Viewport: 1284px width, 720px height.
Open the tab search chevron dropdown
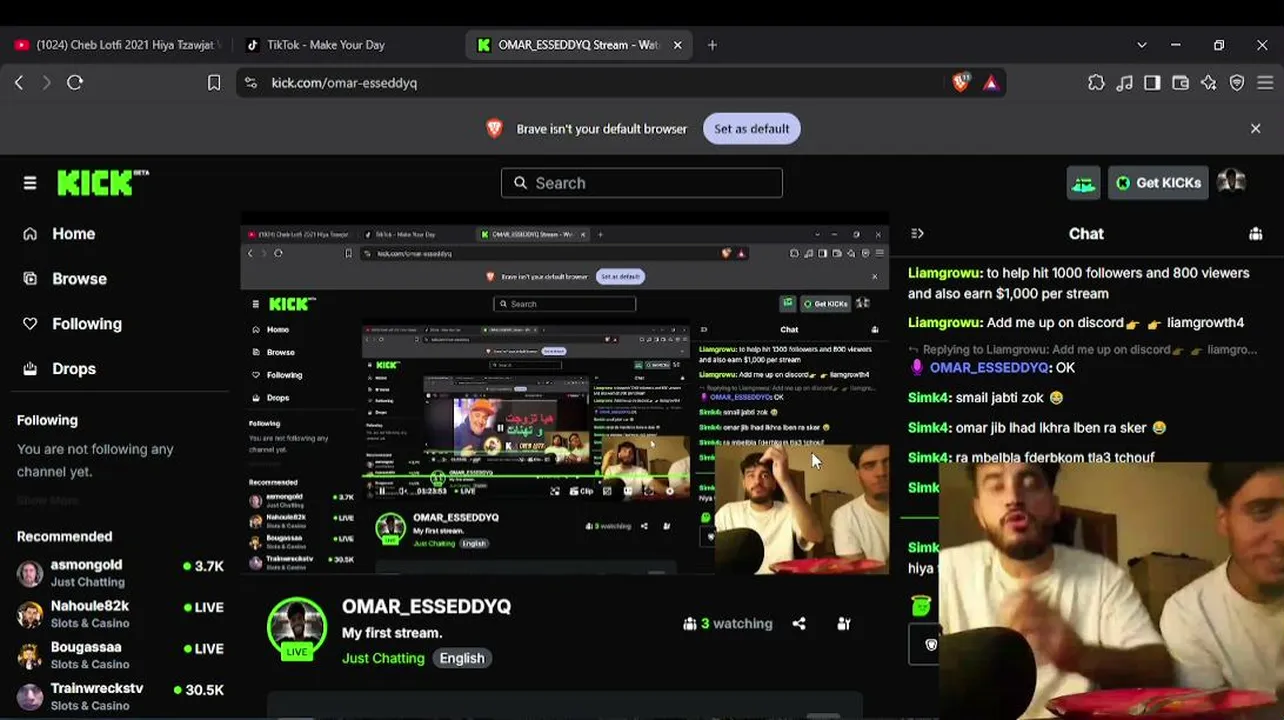point(1142,45)
